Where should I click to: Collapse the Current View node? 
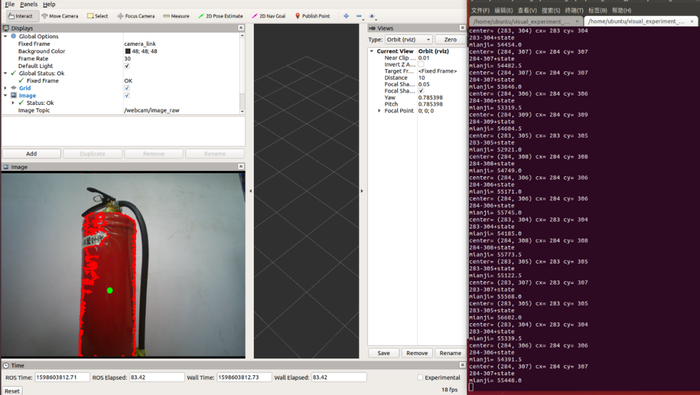371,51
